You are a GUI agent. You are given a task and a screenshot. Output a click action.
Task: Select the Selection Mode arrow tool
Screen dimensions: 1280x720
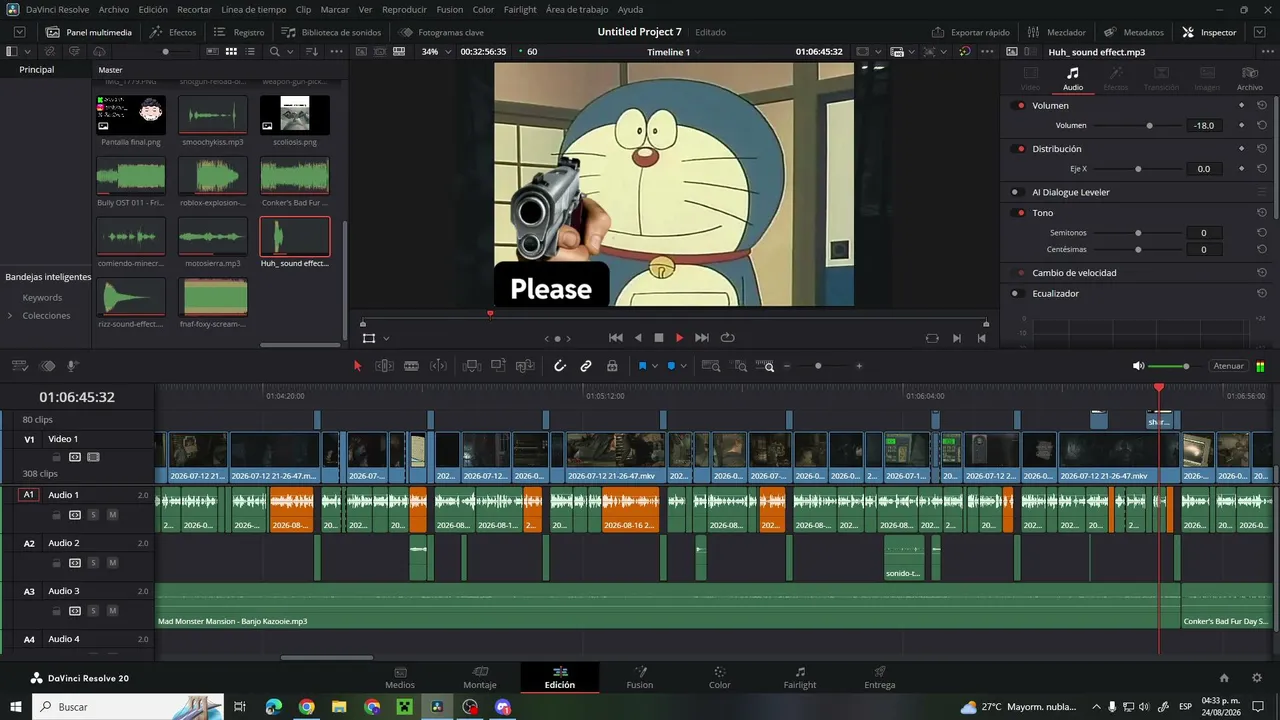point(357,366)
